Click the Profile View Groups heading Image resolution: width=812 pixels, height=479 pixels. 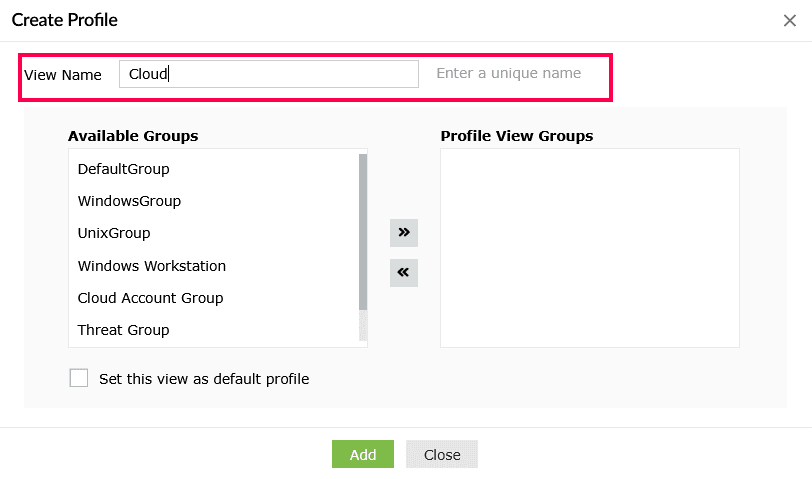tap(517, 136)
